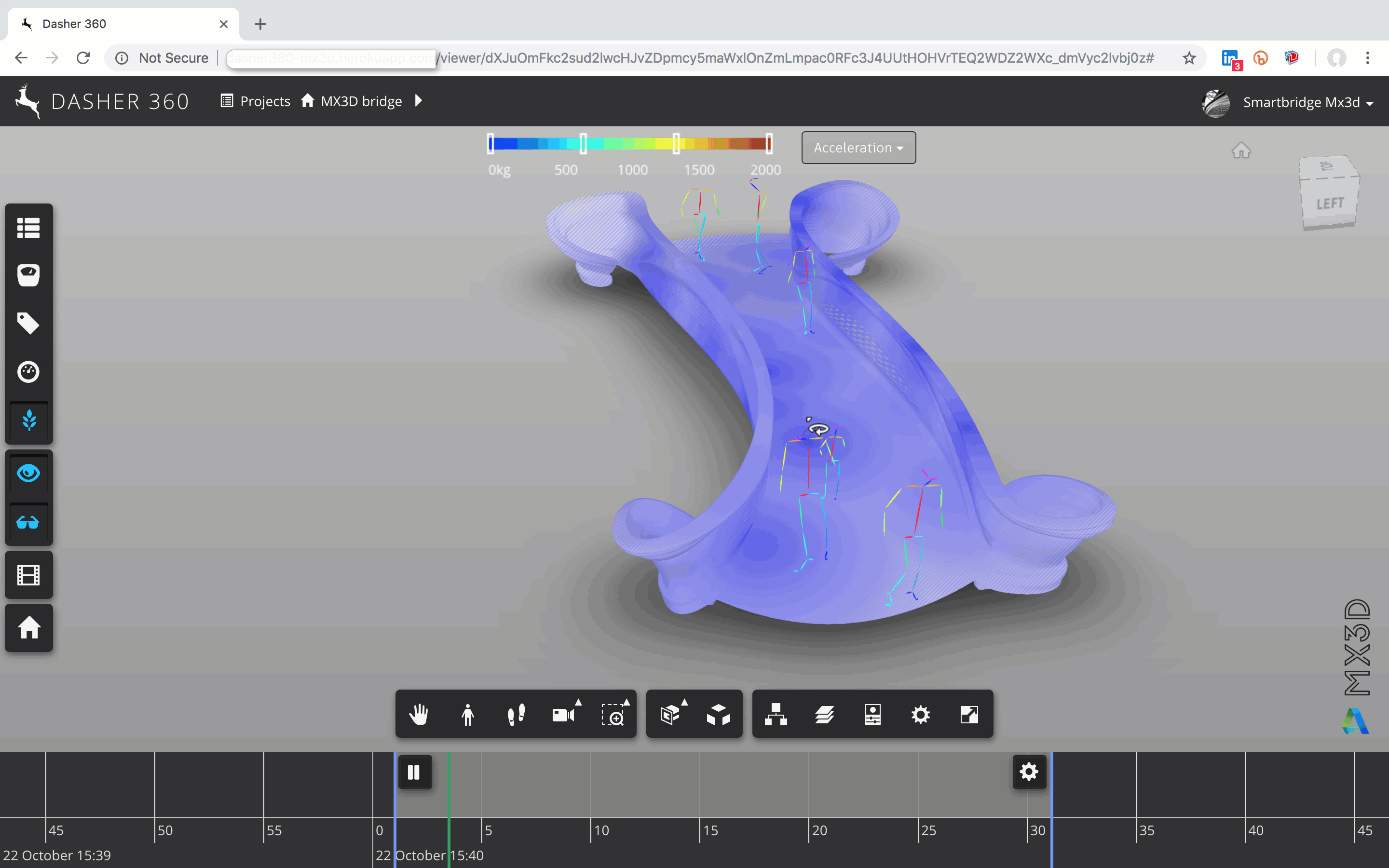Toggle the VR glasses stereo mode
Viewport: 1389px width, 868px height.
point(28,522)
